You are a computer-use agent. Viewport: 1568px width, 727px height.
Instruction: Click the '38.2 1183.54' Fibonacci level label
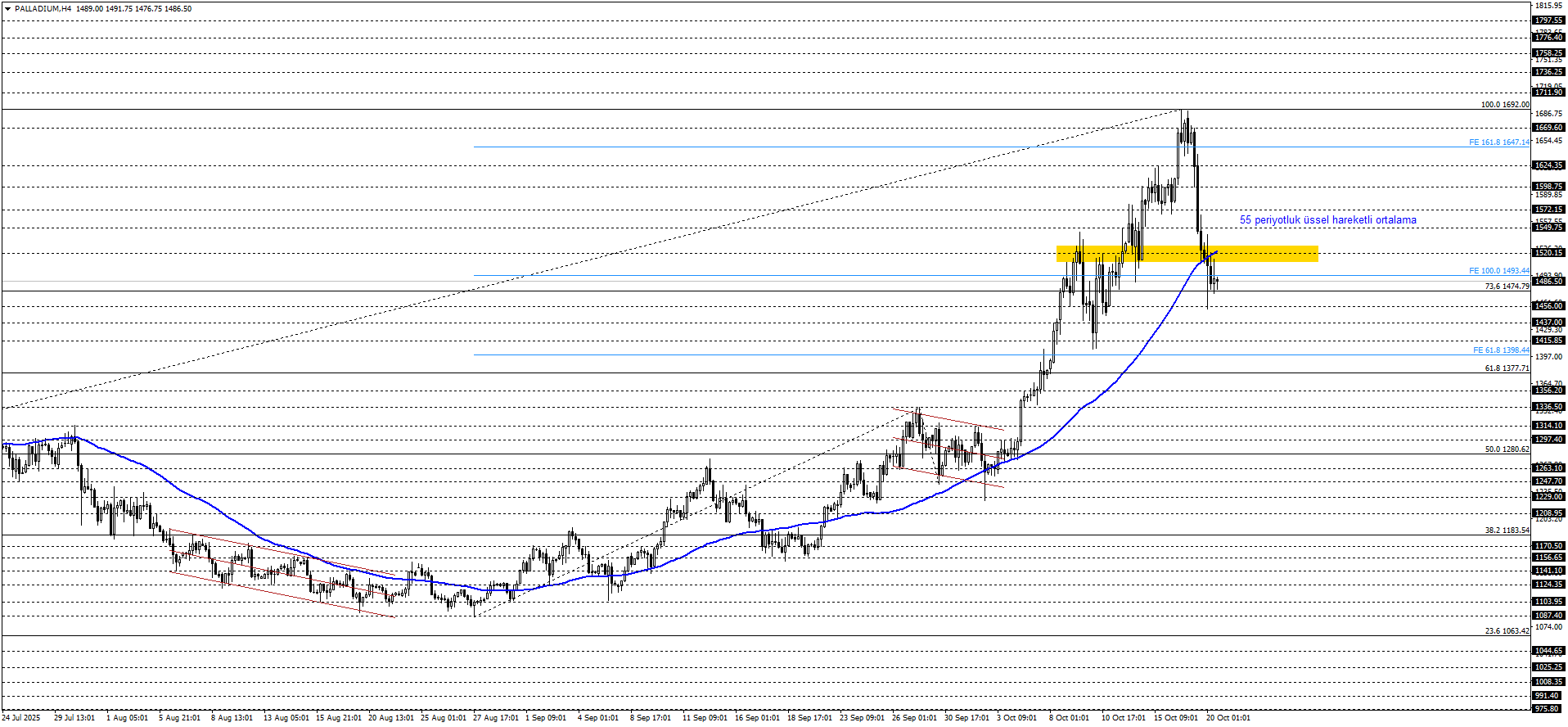click(x=1507, y=531)
